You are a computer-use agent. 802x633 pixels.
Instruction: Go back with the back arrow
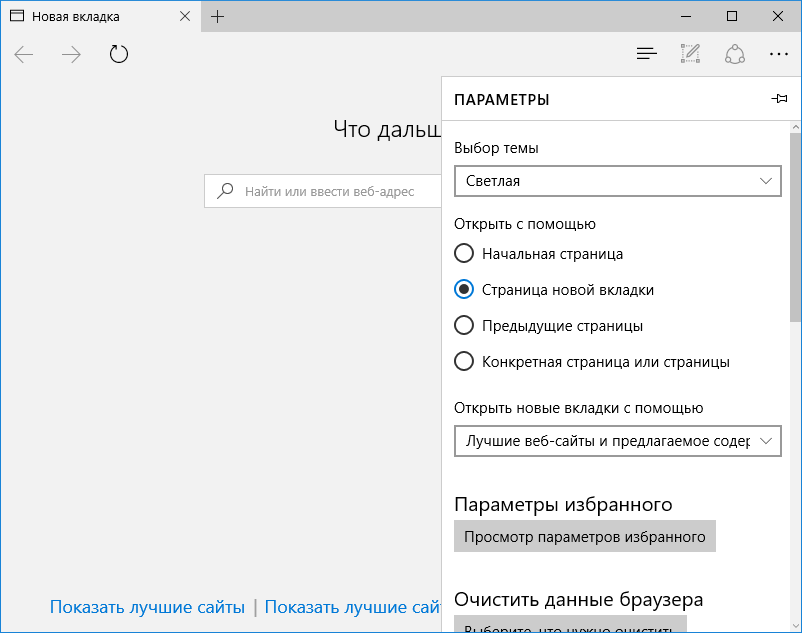24,54
